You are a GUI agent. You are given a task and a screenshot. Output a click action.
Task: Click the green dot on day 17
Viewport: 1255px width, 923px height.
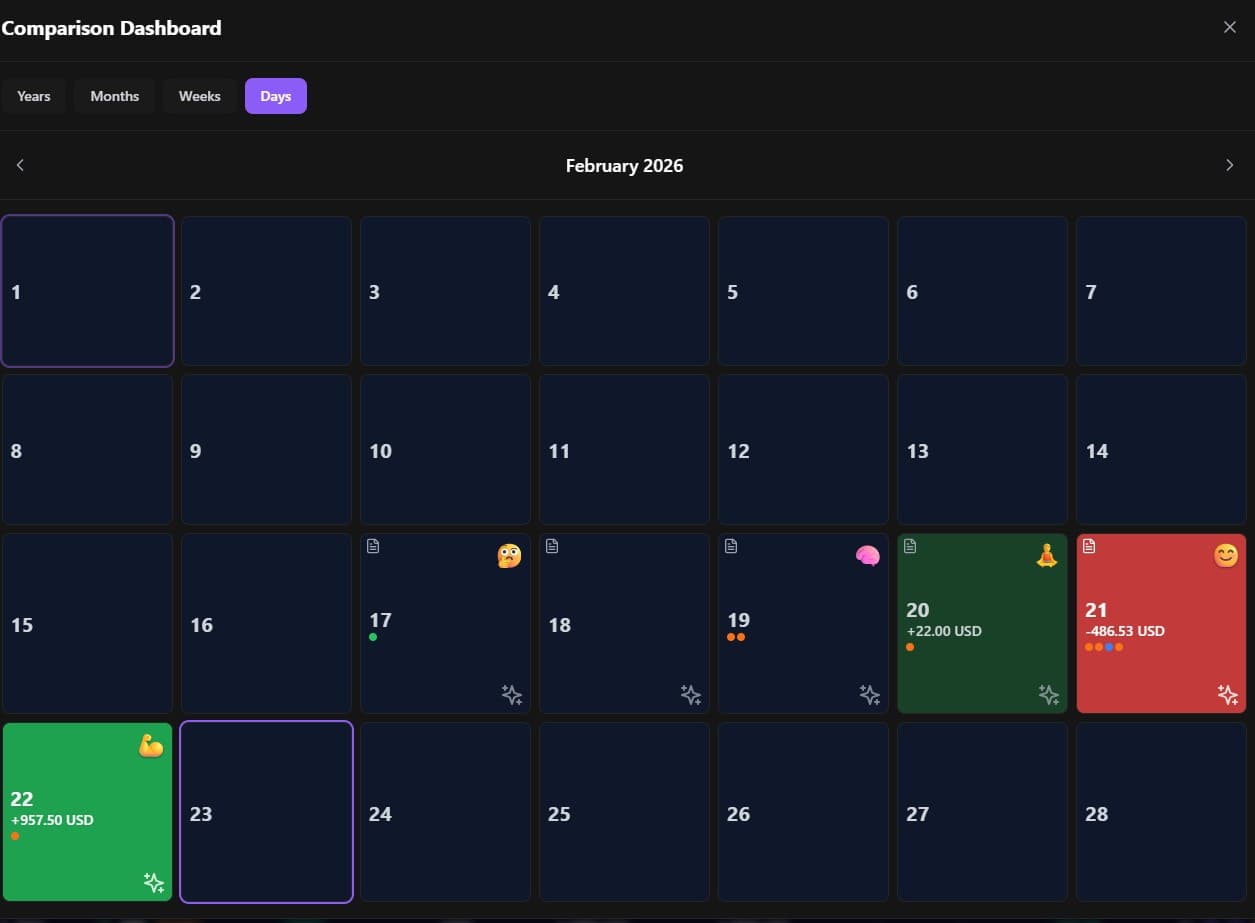(373, 637)
